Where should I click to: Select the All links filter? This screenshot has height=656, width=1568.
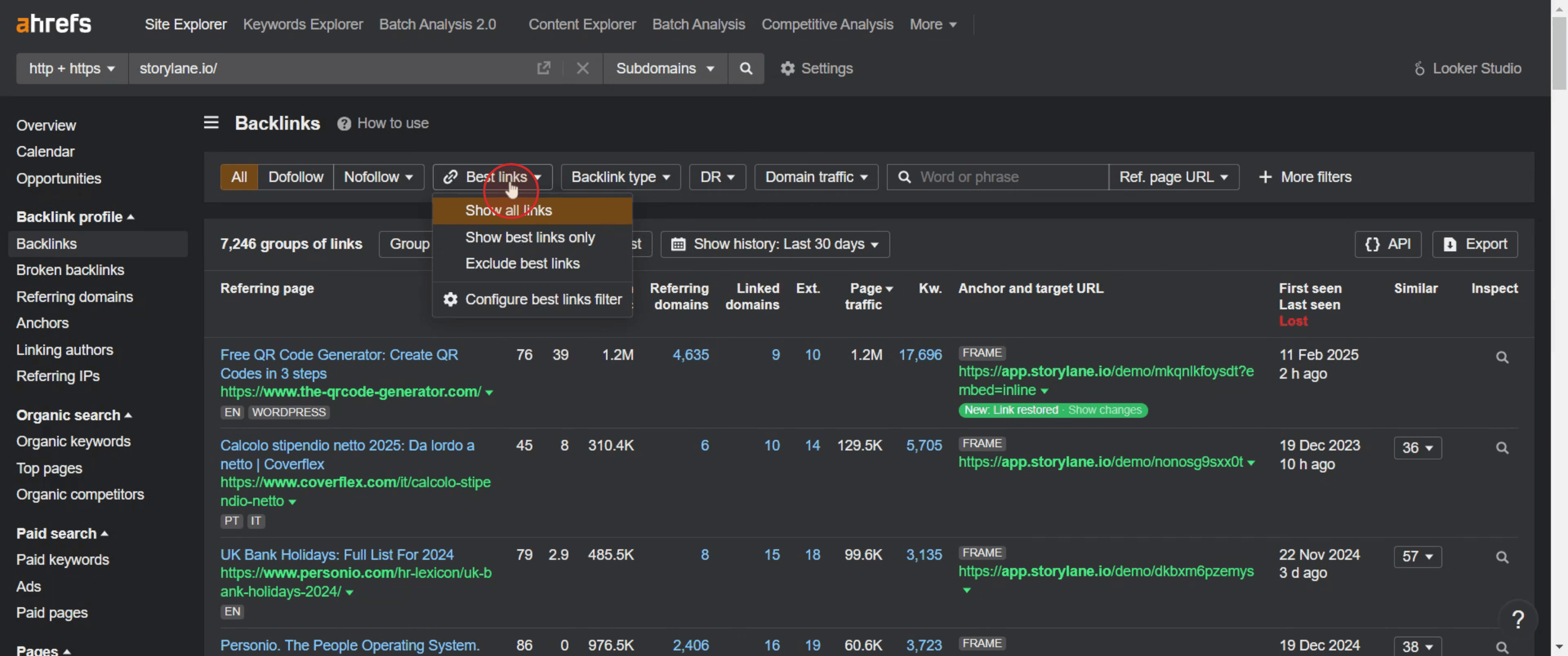point(239,177)
